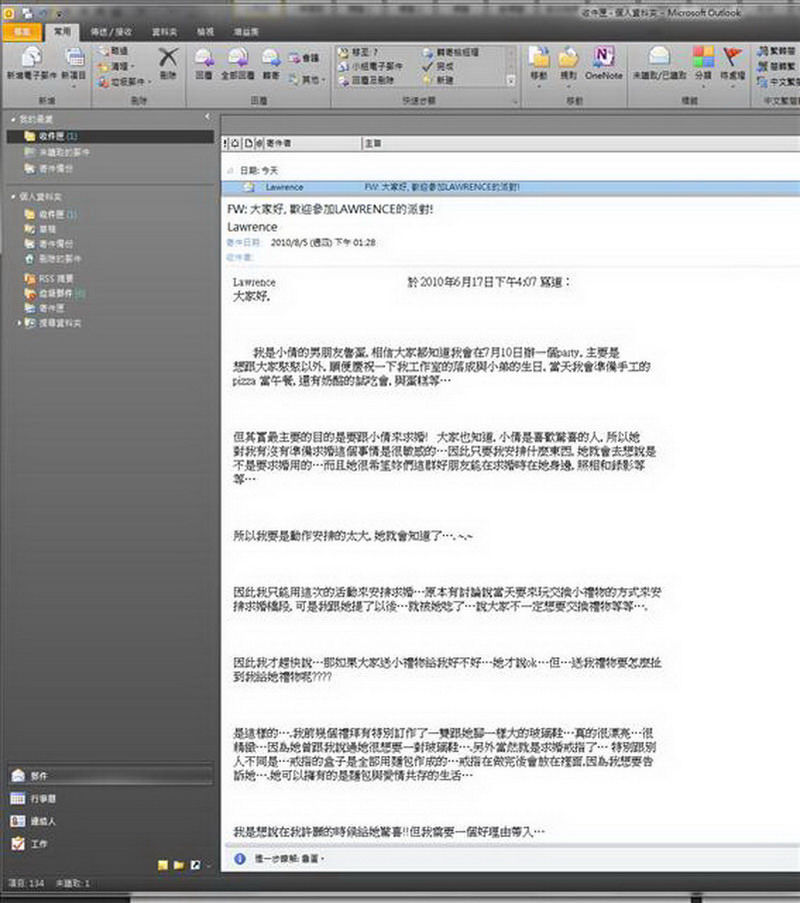This screenshot has width=800, height=903.
Task: Click the Send/Receive quick access icon
Action: click(27, 13)
